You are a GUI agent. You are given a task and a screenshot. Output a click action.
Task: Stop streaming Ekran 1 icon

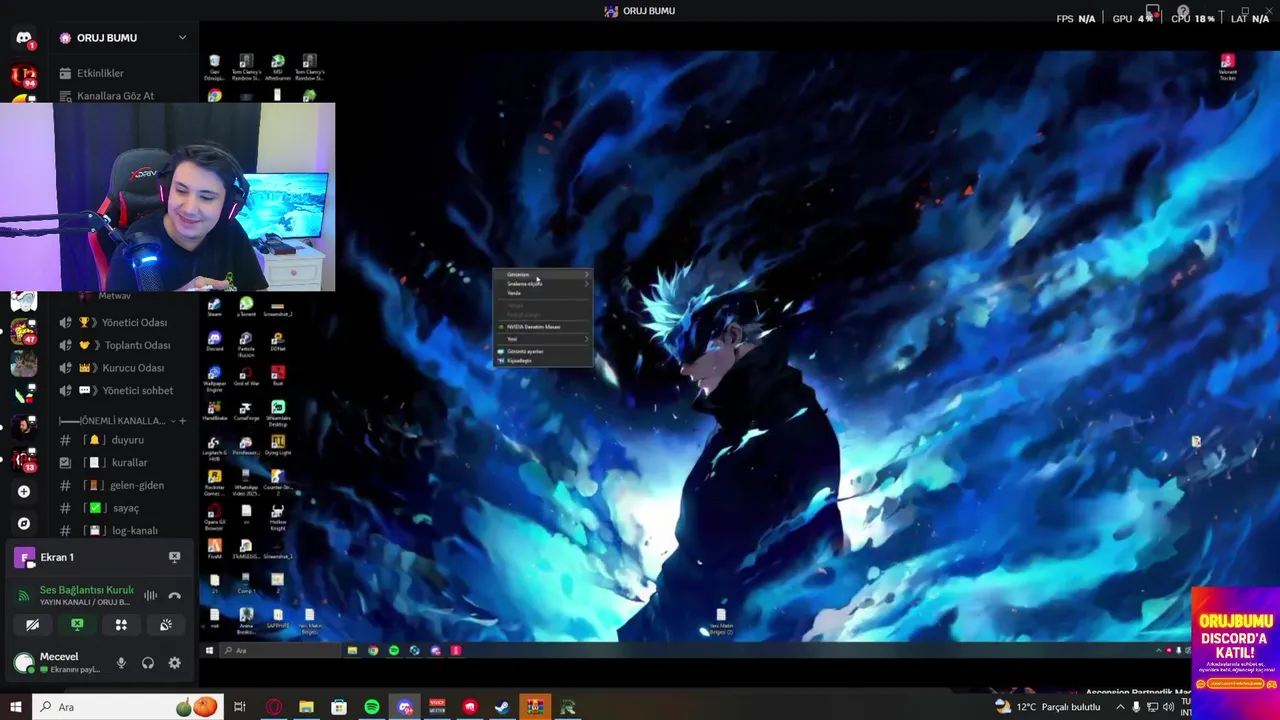point(174,557)
